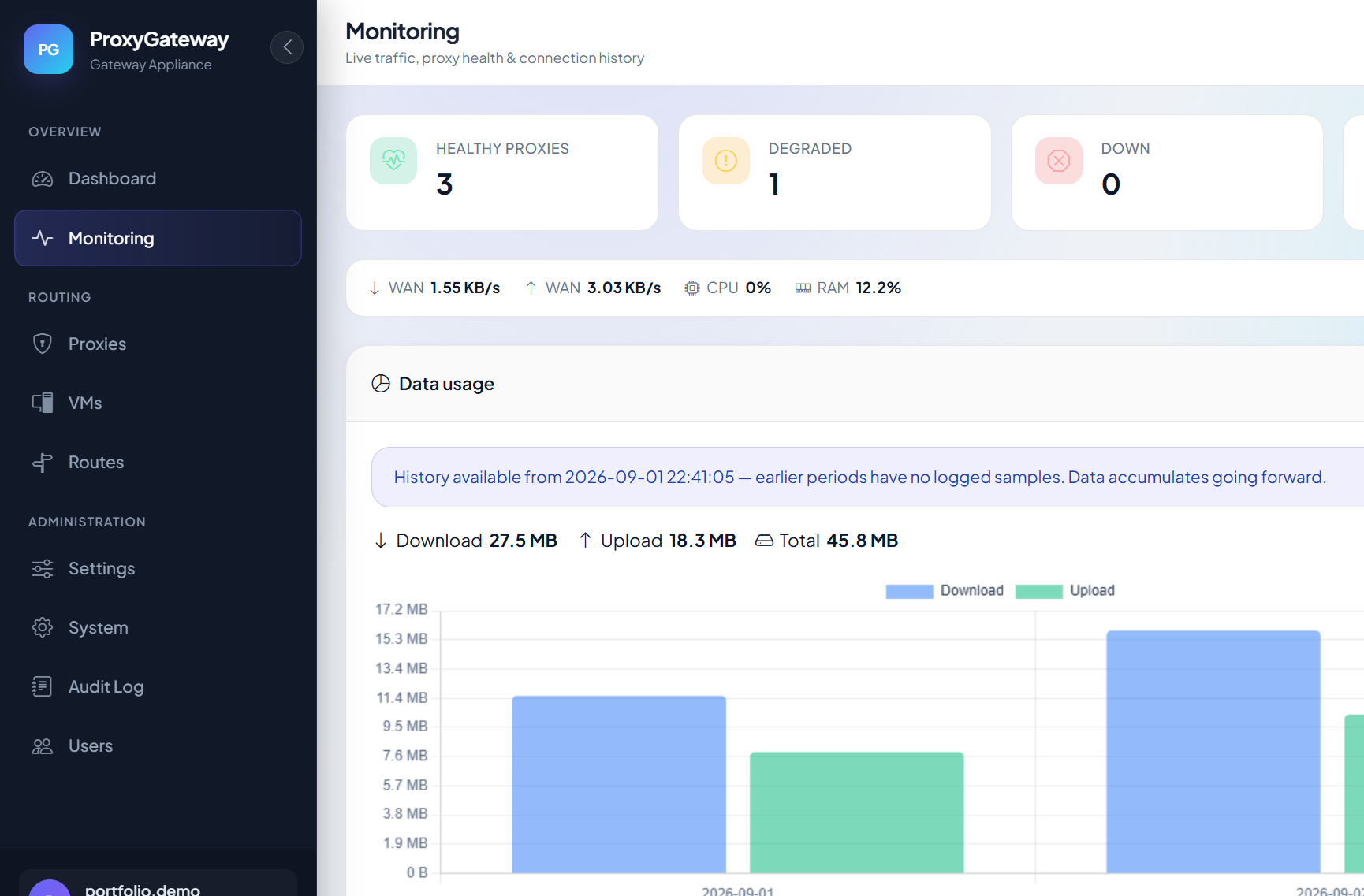Toggle the Download series in chart legend

pyautogui.click(x=945, y=591)
